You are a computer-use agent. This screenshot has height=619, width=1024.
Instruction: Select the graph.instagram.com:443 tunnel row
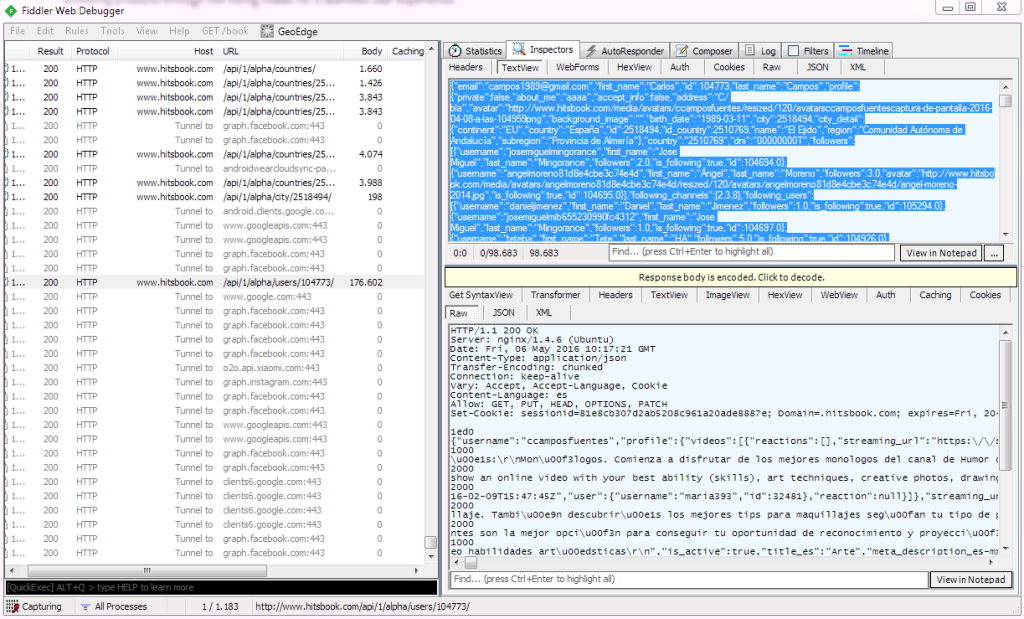pos(216,382)
